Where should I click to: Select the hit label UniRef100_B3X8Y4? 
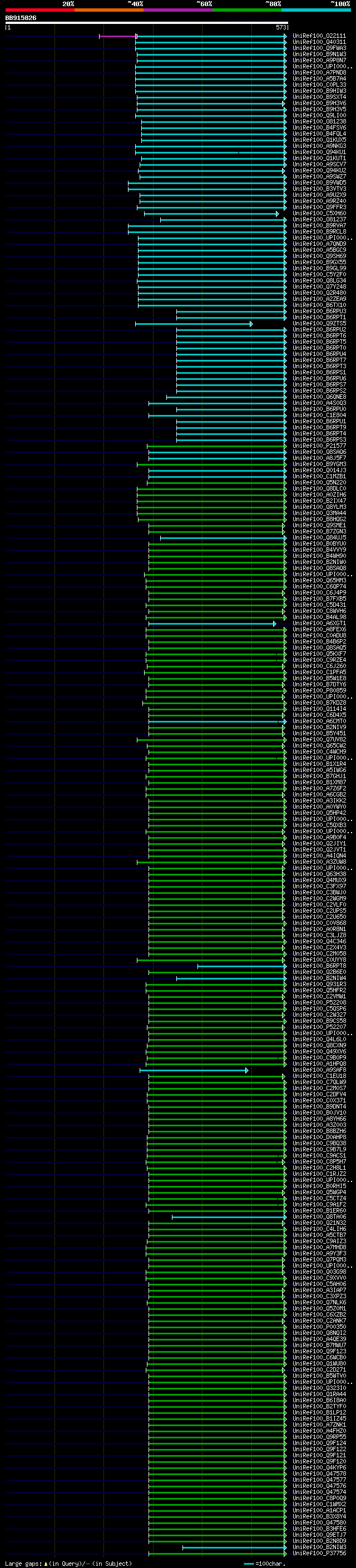click(x=319, y=1517)
